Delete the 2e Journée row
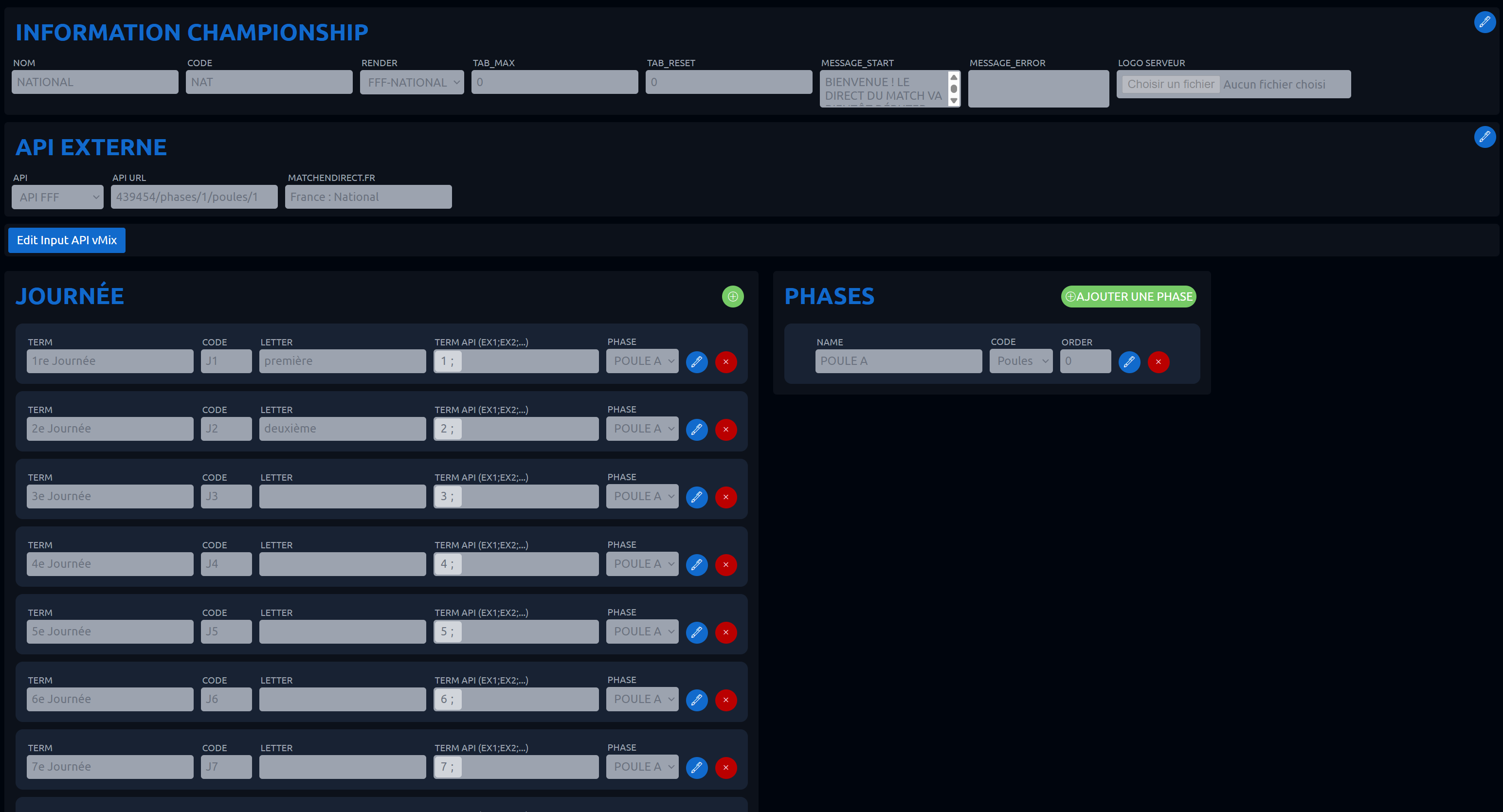Screen dimensions: 1503x812 coord(726,429)
